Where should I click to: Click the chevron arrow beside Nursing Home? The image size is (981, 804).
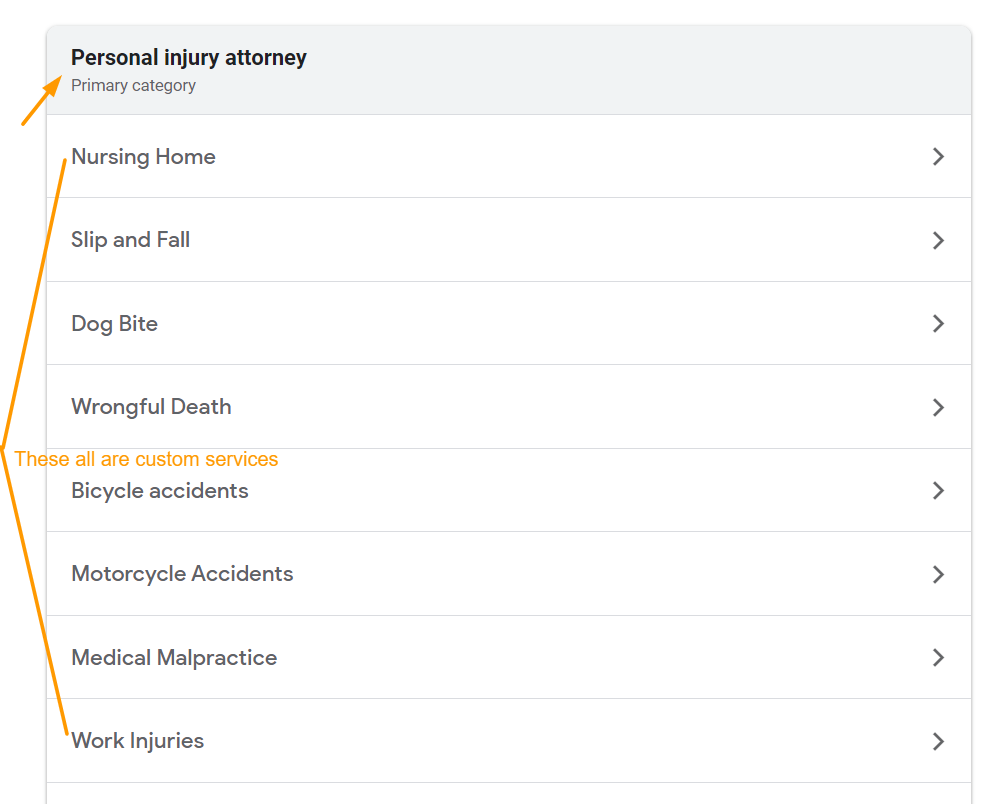938,157
